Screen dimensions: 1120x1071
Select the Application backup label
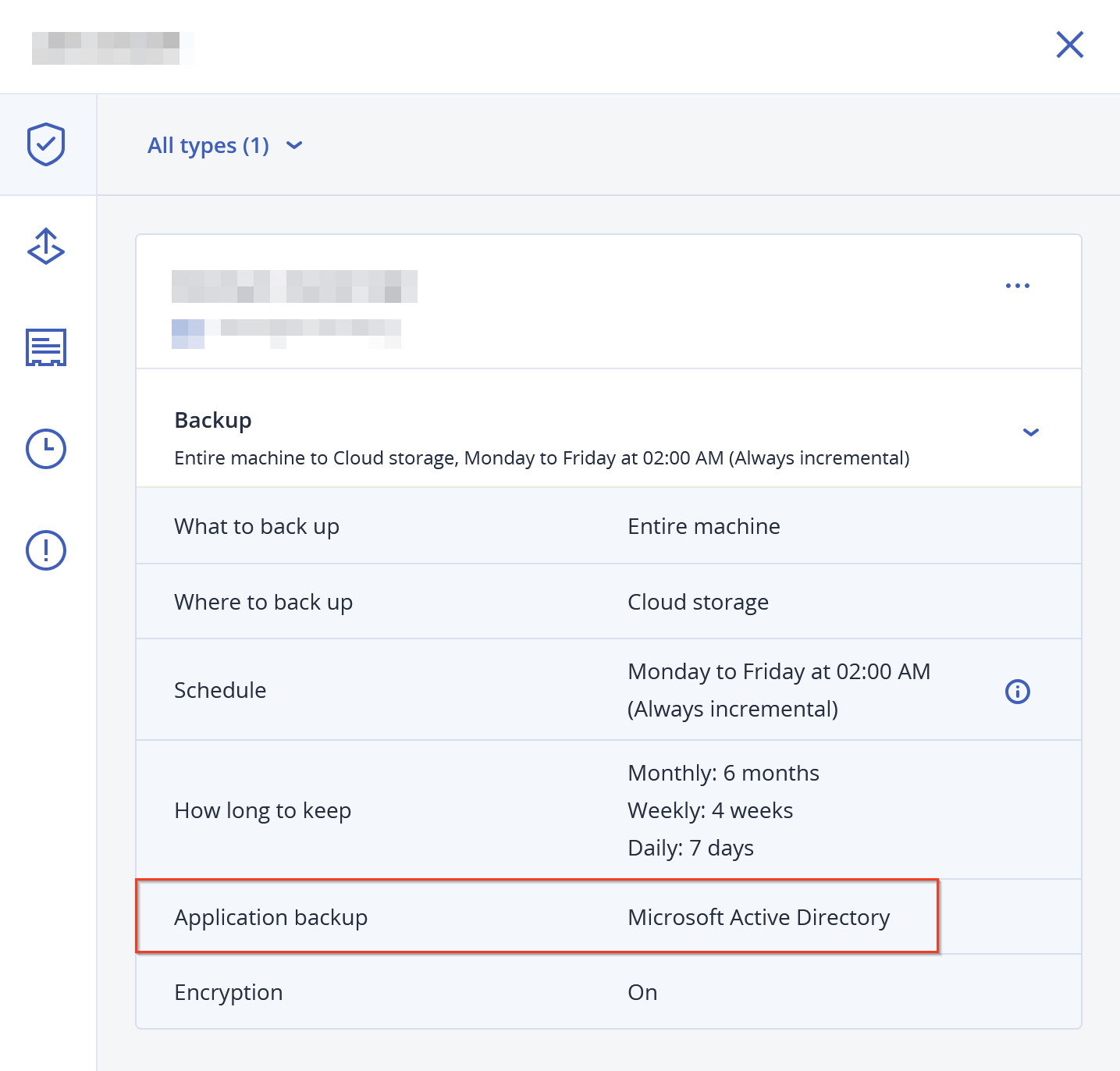(271, 917)
